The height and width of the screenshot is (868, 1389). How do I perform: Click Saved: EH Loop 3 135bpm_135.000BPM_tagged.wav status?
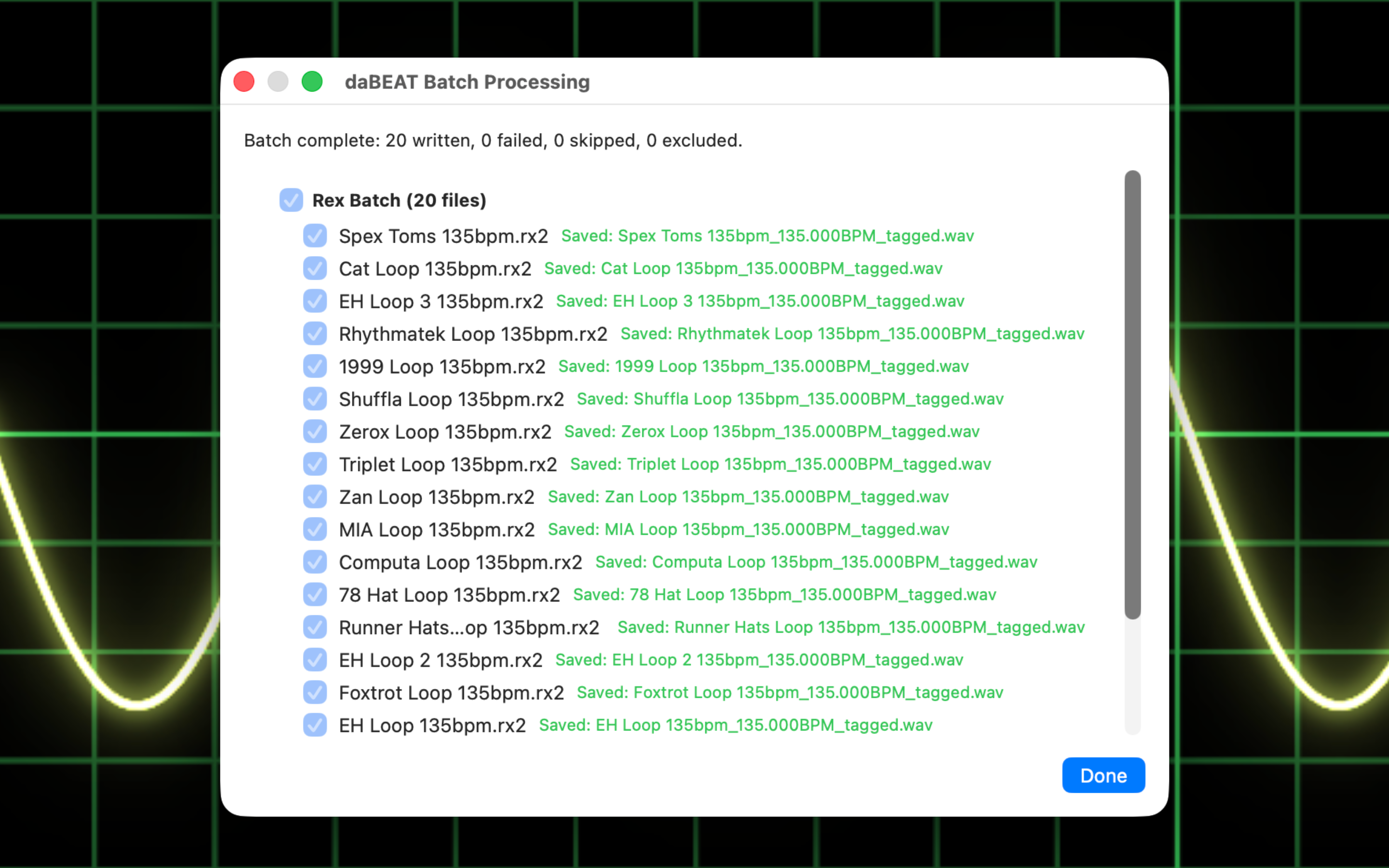[760, 301]
